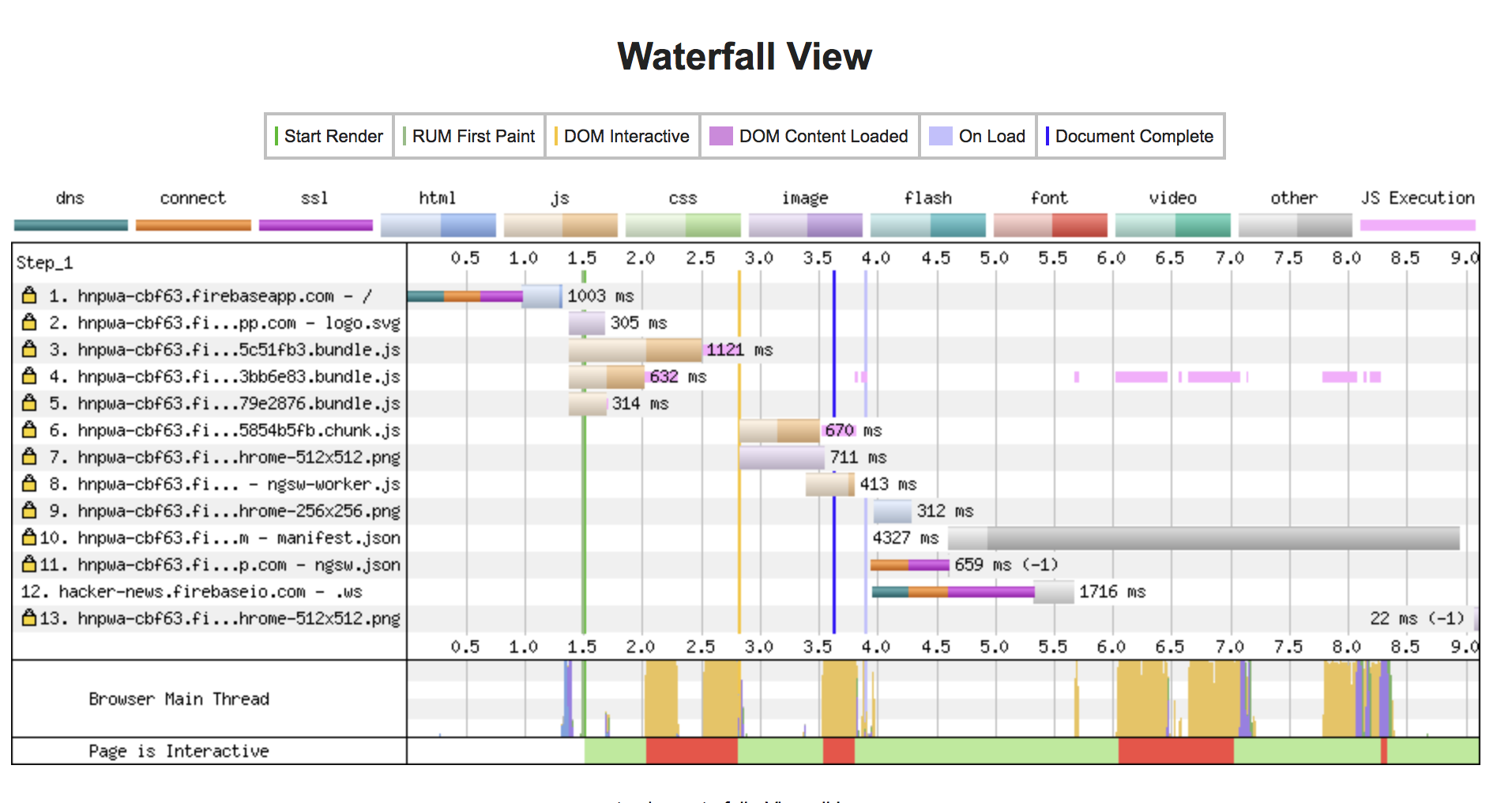This screenshot has width=1512, height=803.
Task: Click the Browser Main Thread label
Action: click(179, 699)
